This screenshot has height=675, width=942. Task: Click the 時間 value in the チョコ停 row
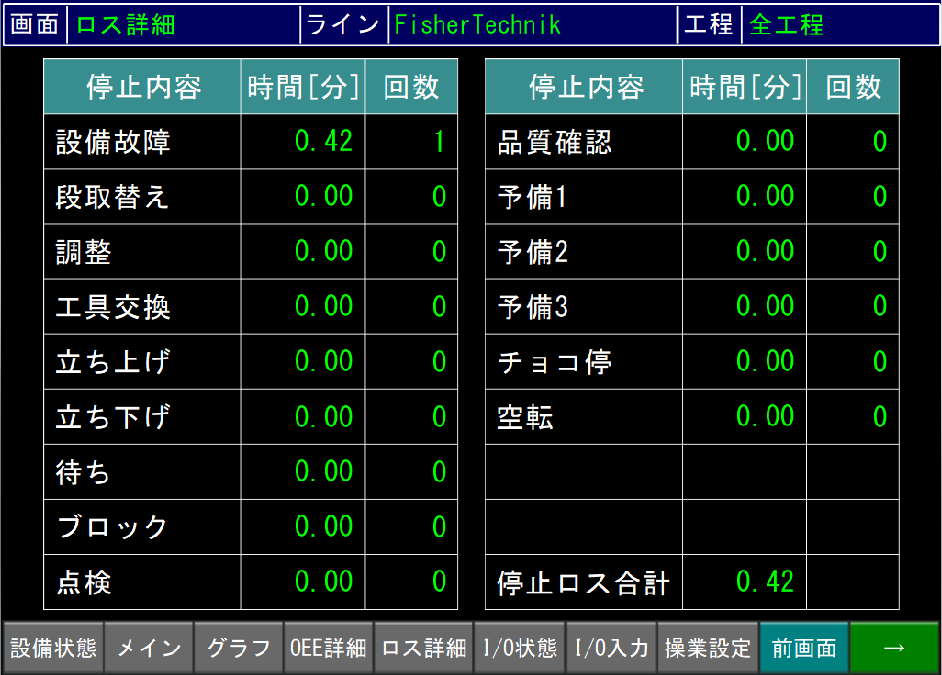[x=765, y=362]
